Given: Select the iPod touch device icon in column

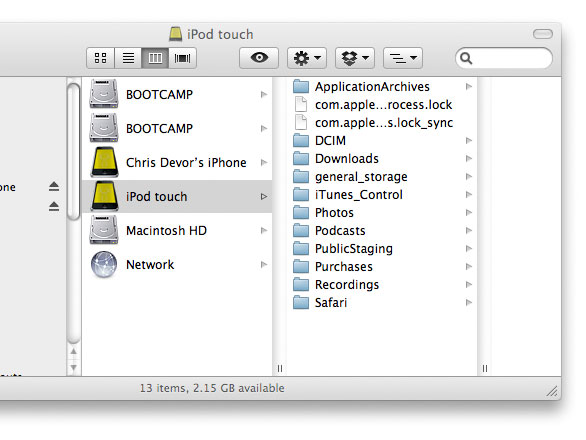Looking at the screenshot, I should tap(105, 196).
